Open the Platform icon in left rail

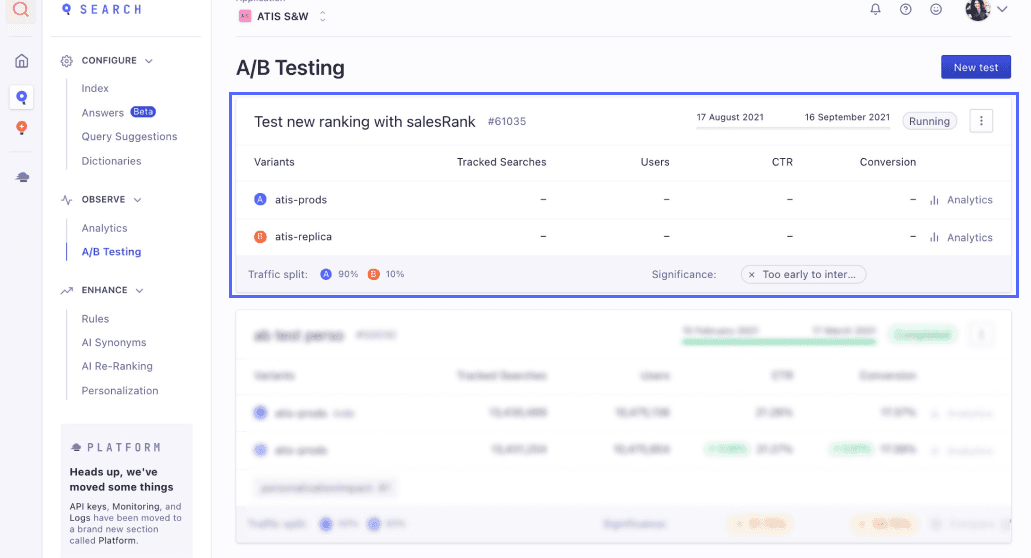click(22, 177)
